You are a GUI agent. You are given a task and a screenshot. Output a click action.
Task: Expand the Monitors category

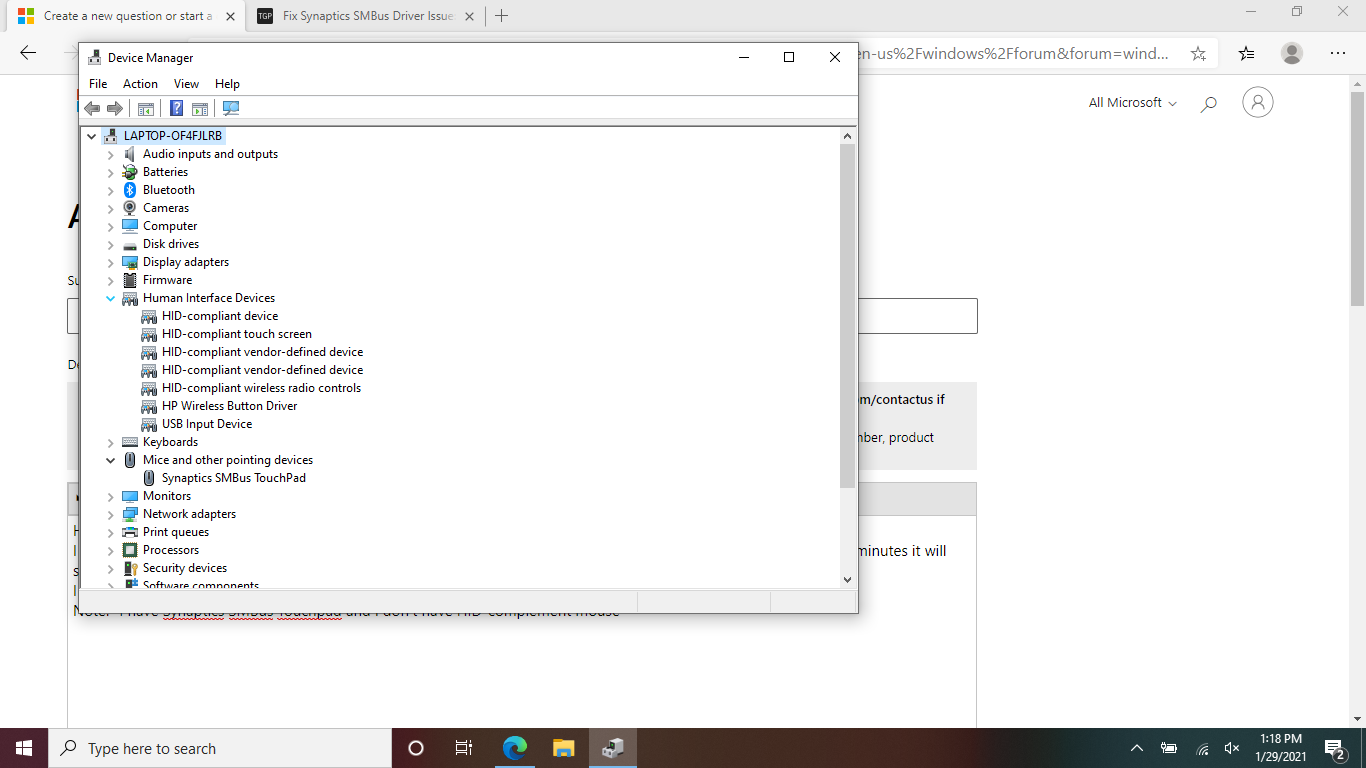pyautogui.click(x=111, y=496)
